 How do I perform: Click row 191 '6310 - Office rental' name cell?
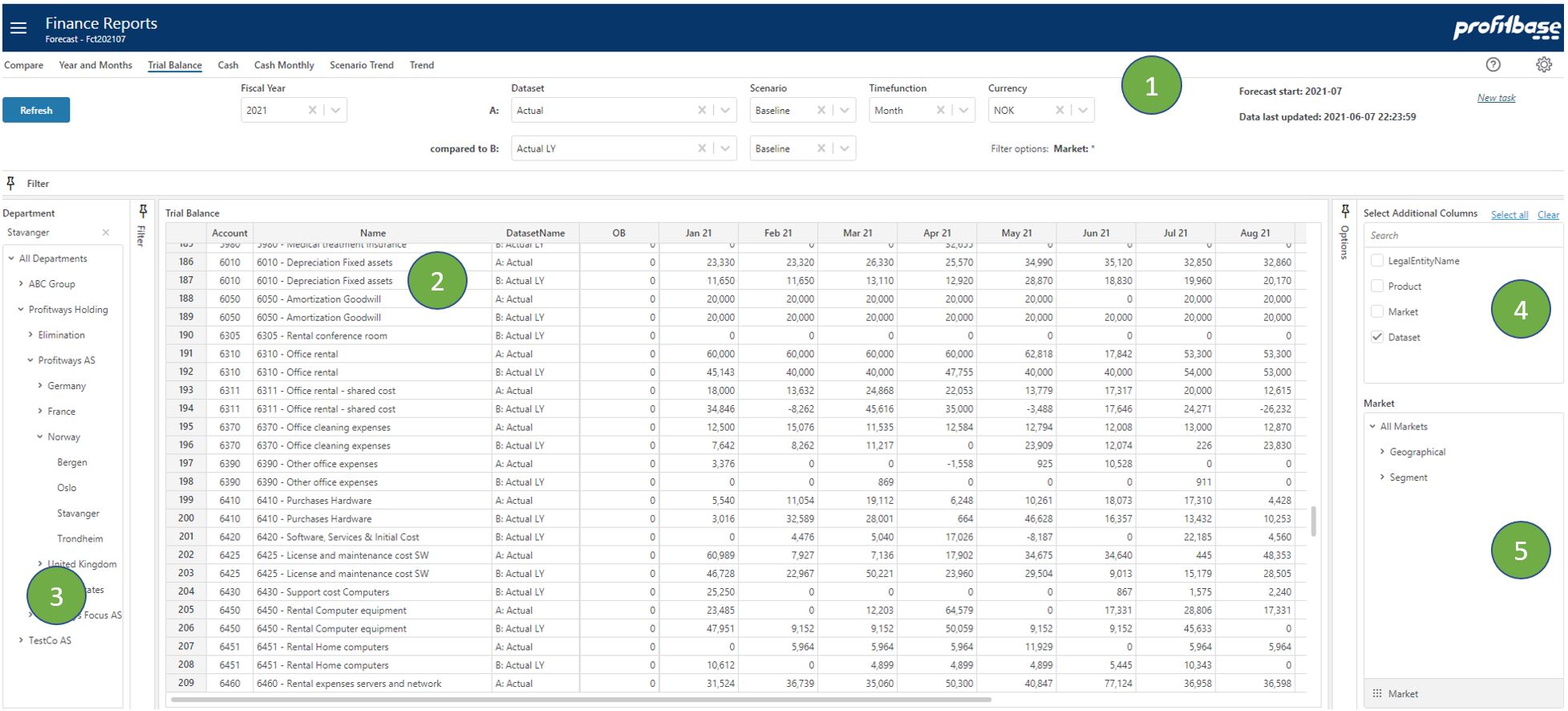372,354
